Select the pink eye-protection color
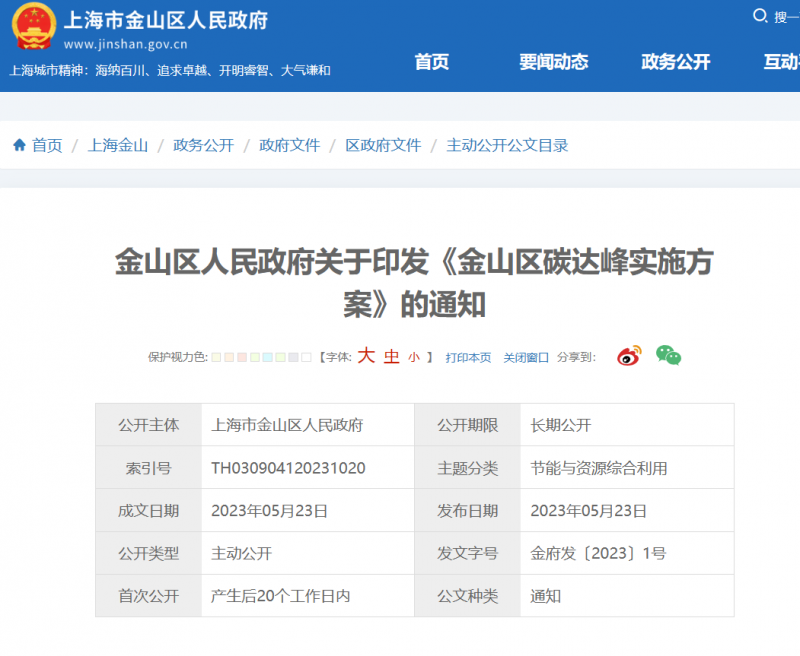This screenshot has height=656, width=800. pos(242,357)
